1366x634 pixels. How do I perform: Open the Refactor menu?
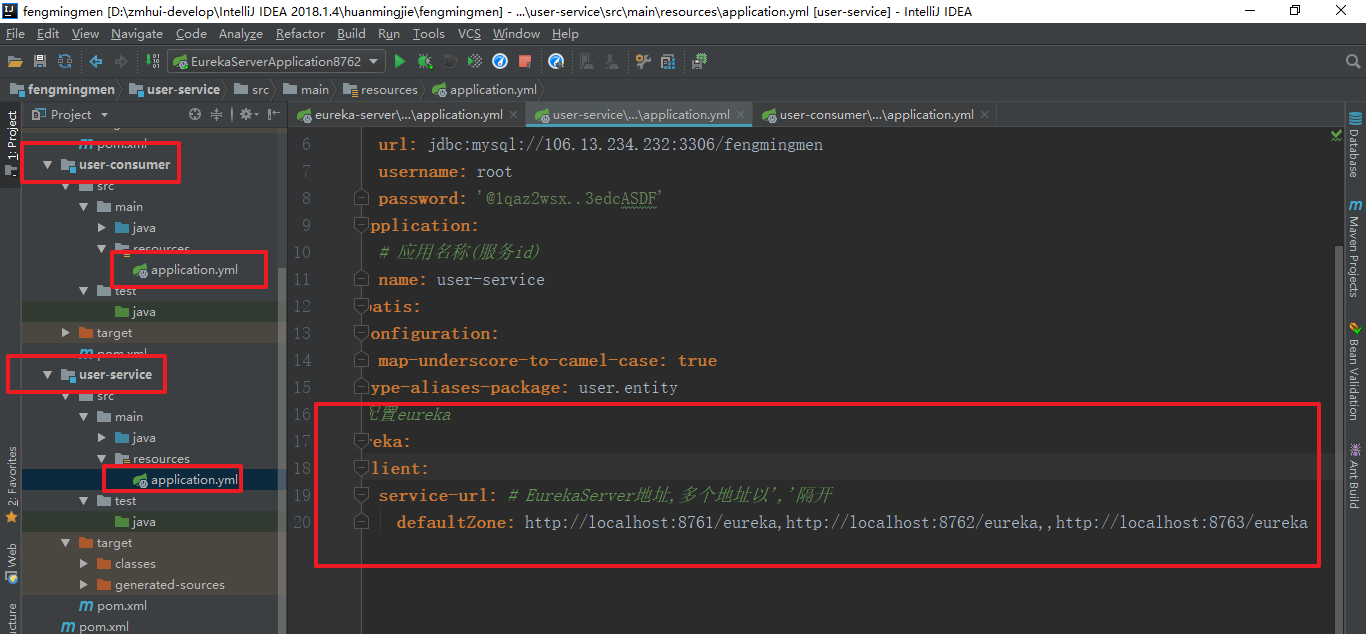[x=300, y=33]
